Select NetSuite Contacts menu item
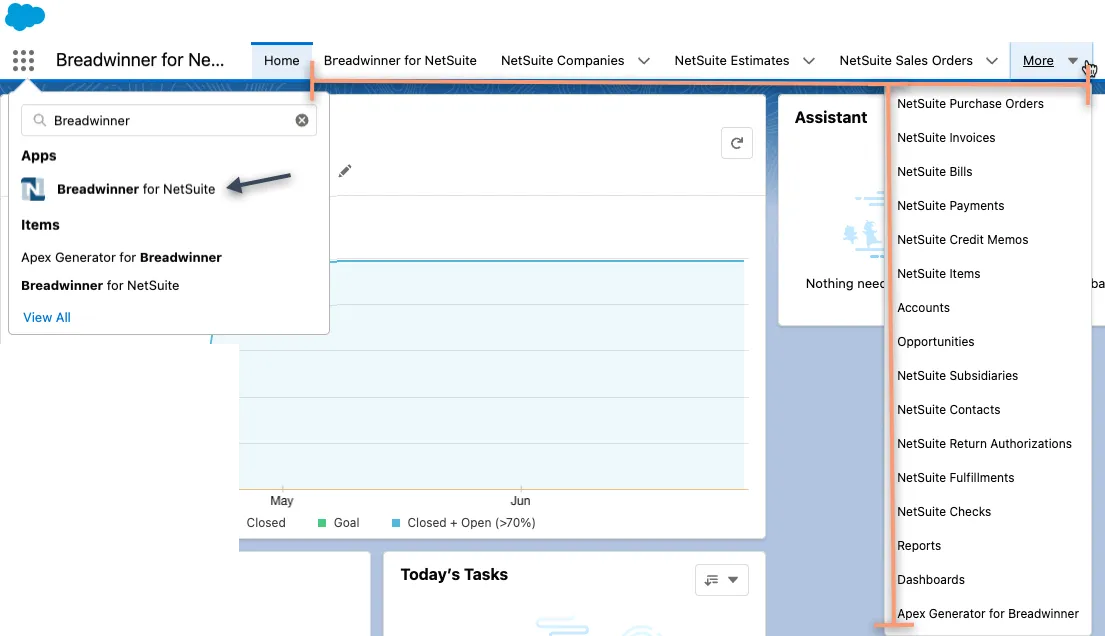Image resolution: width=1105 pixels, height=636 pixels. [948, 410]
